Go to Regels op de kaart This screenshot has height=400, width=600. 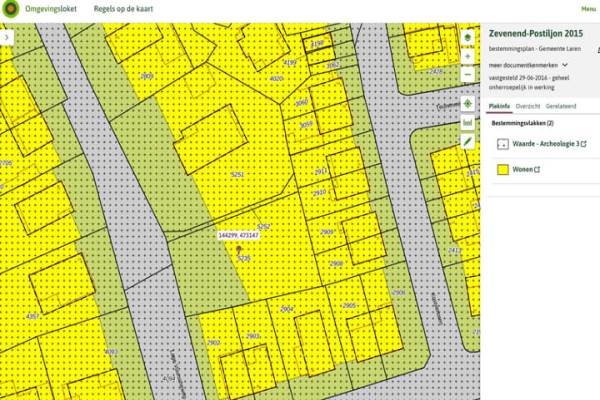click(x=118, y=8)
